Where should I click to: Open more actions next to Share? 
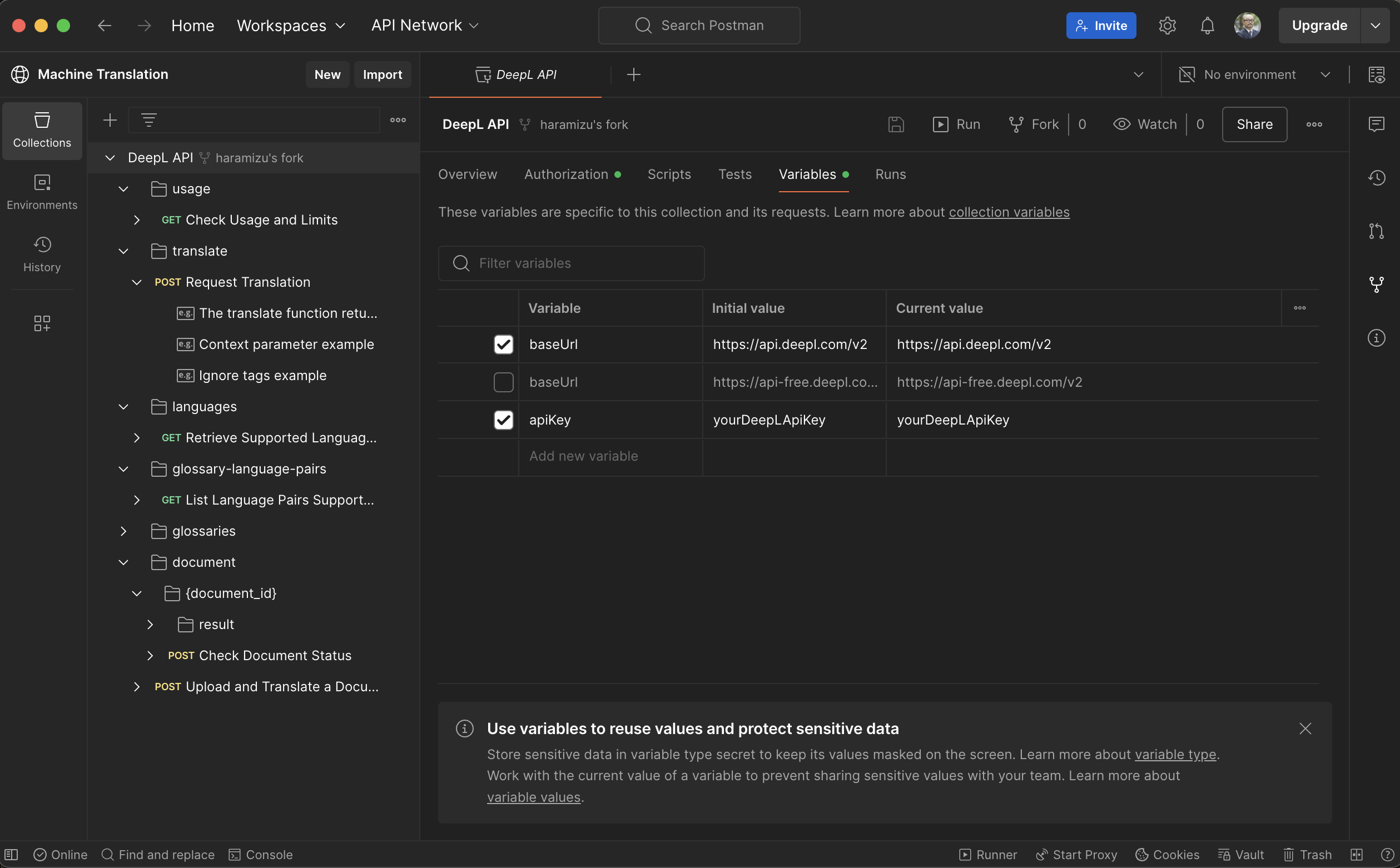pyautogui.click(x=1314, y=124)
